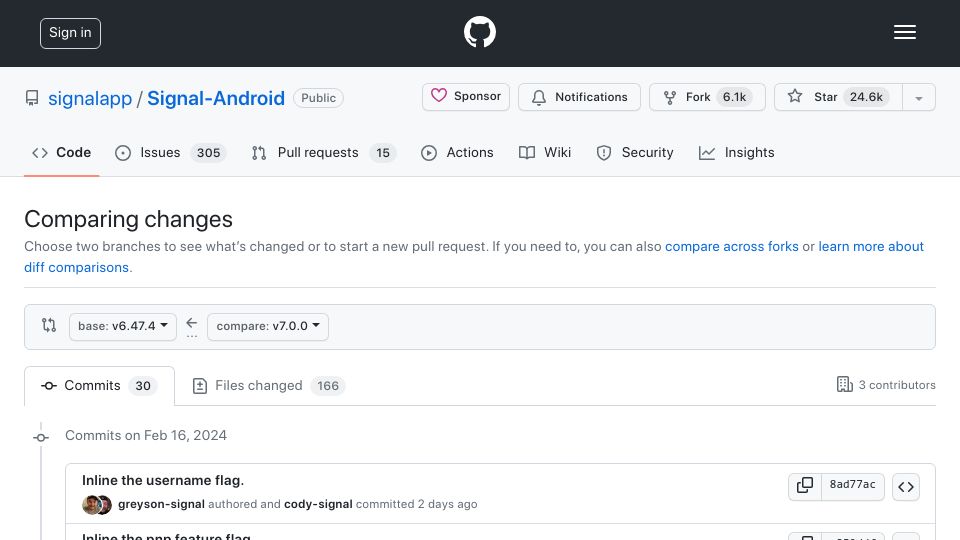Click the left arrow between base and compare
Viewport: 960px width, 540px height.
pos(192,323)
